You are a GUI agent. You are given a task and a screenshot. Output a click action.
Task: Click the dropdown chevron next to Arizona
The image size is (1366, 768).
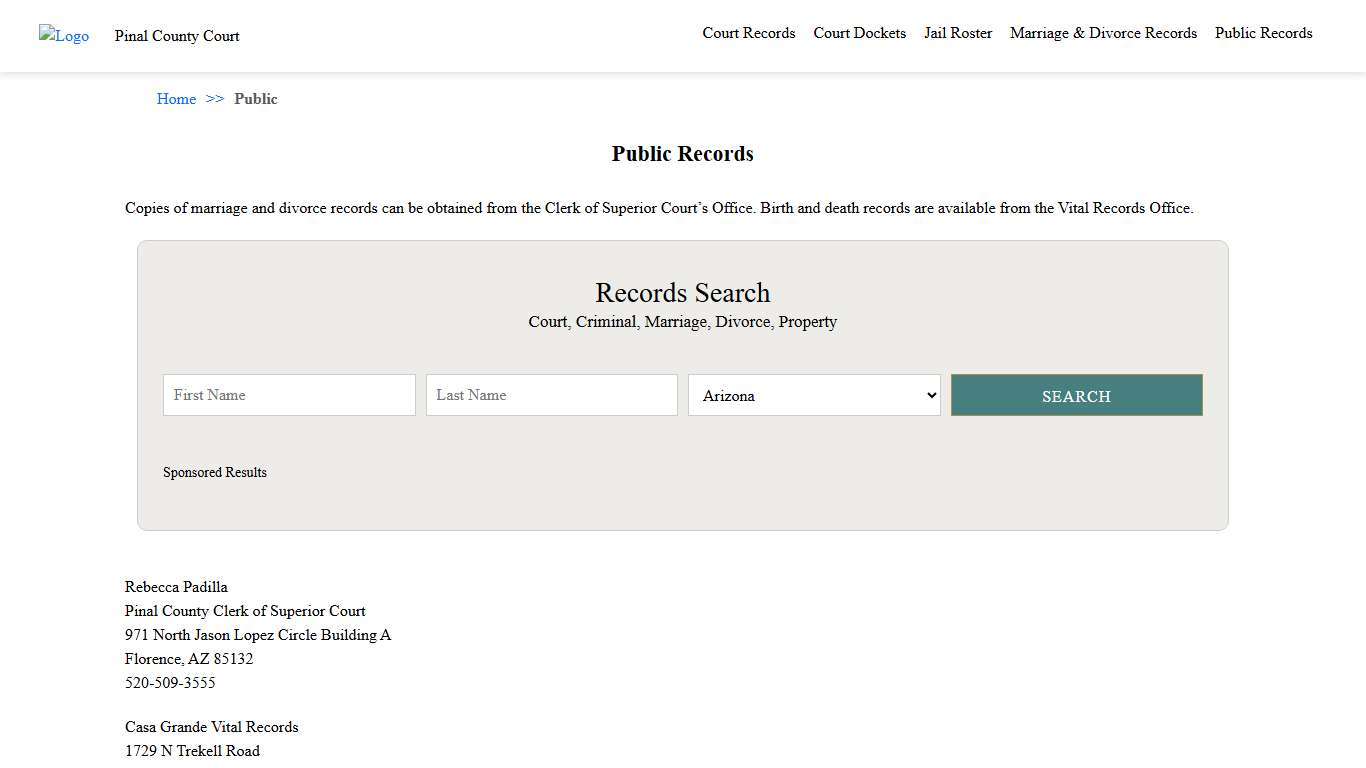[x=929, y=395]
